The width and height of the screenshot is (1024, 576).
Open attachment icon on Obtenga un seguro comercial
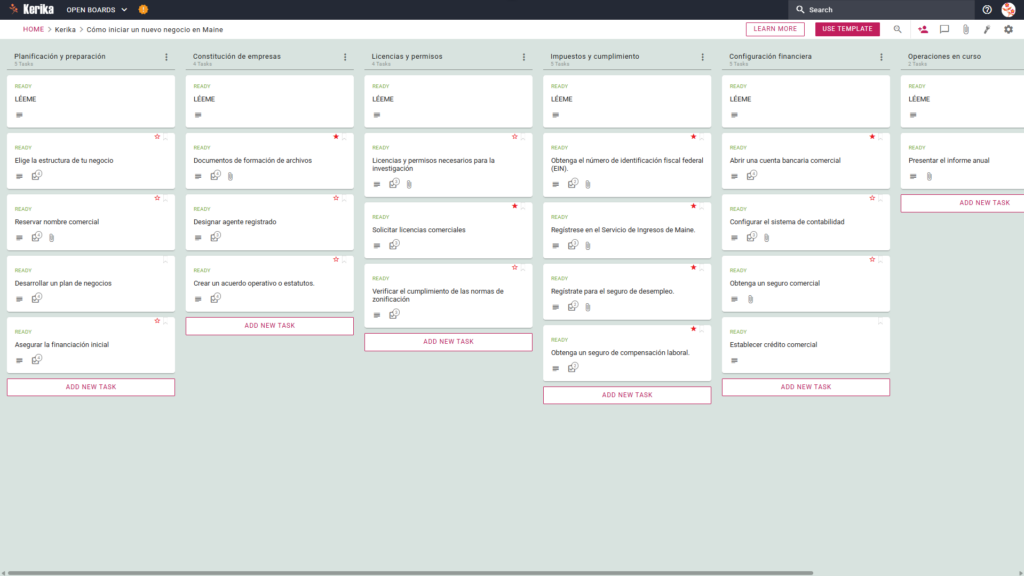[750, 299]
